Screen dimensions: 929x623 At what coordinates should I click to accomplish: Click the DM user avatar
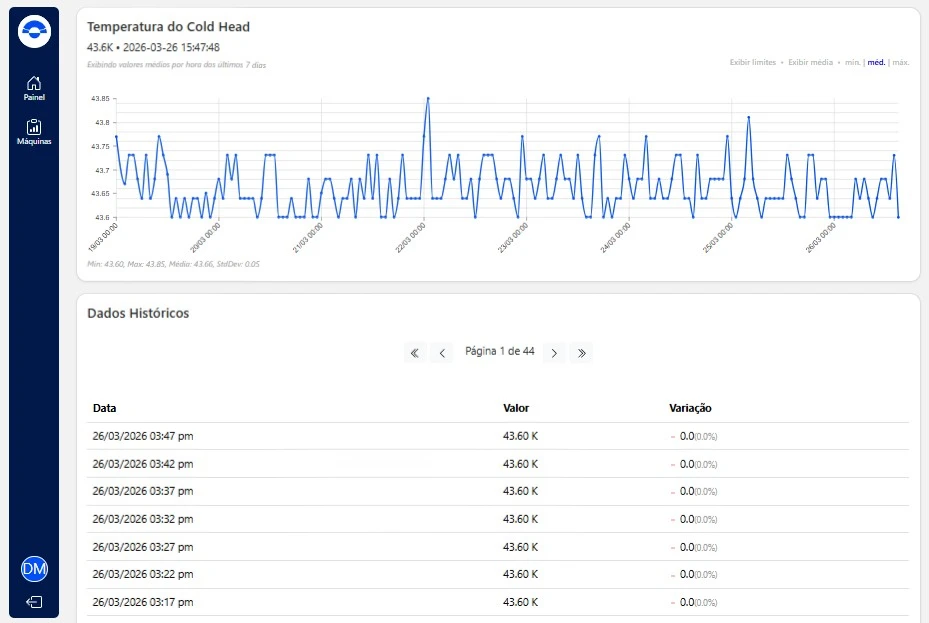34,569
